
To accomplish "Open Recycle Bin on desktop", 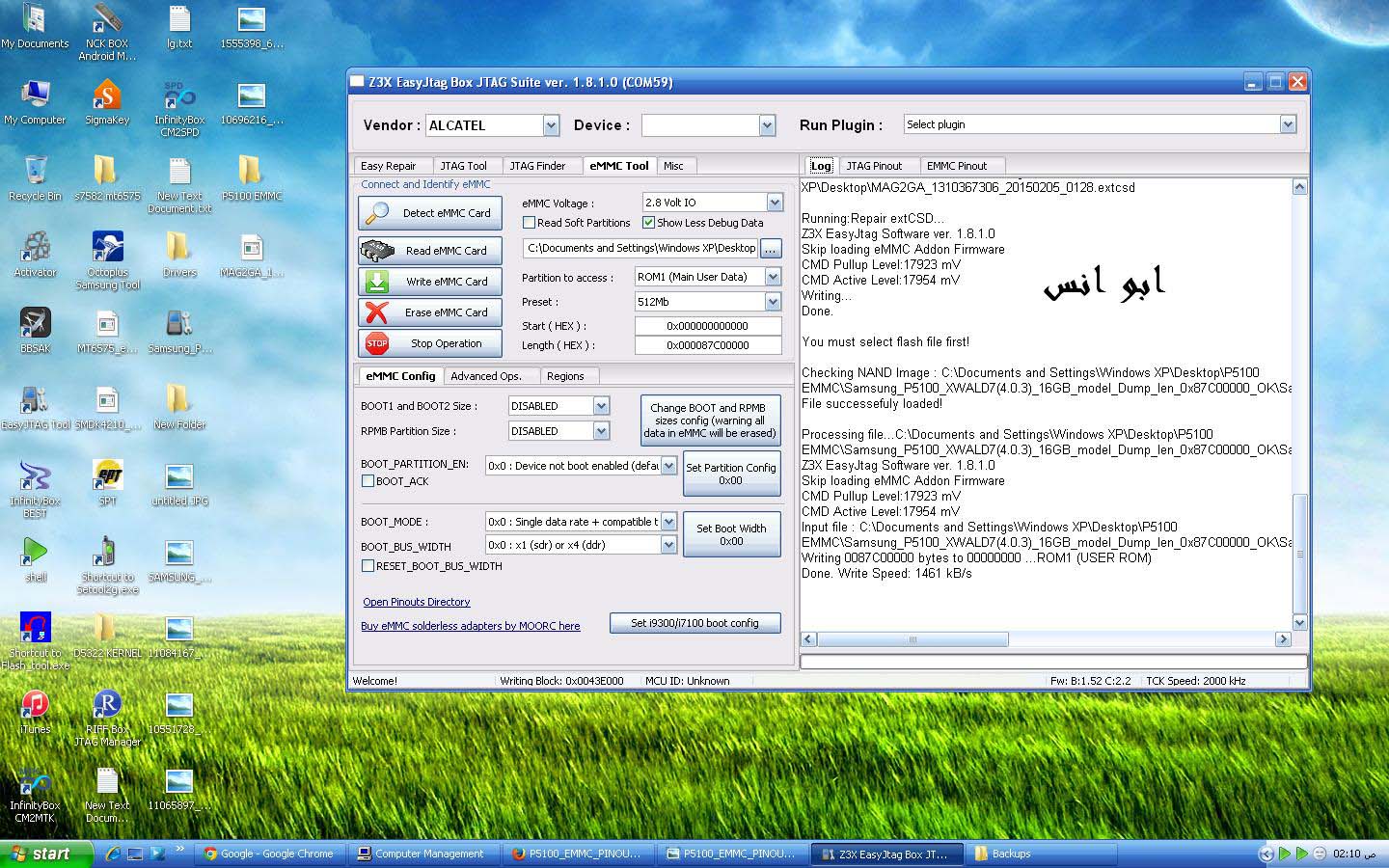I will 35,178.
